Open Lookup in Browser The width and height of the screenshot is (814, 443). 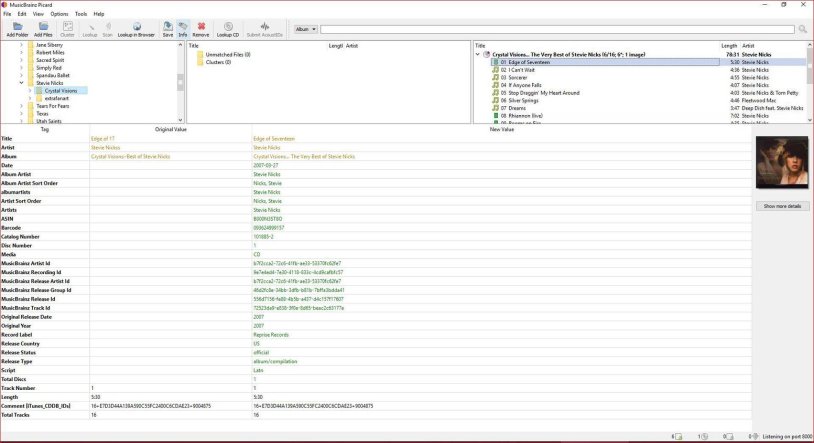pyautogui.click(x=136, y=29)
